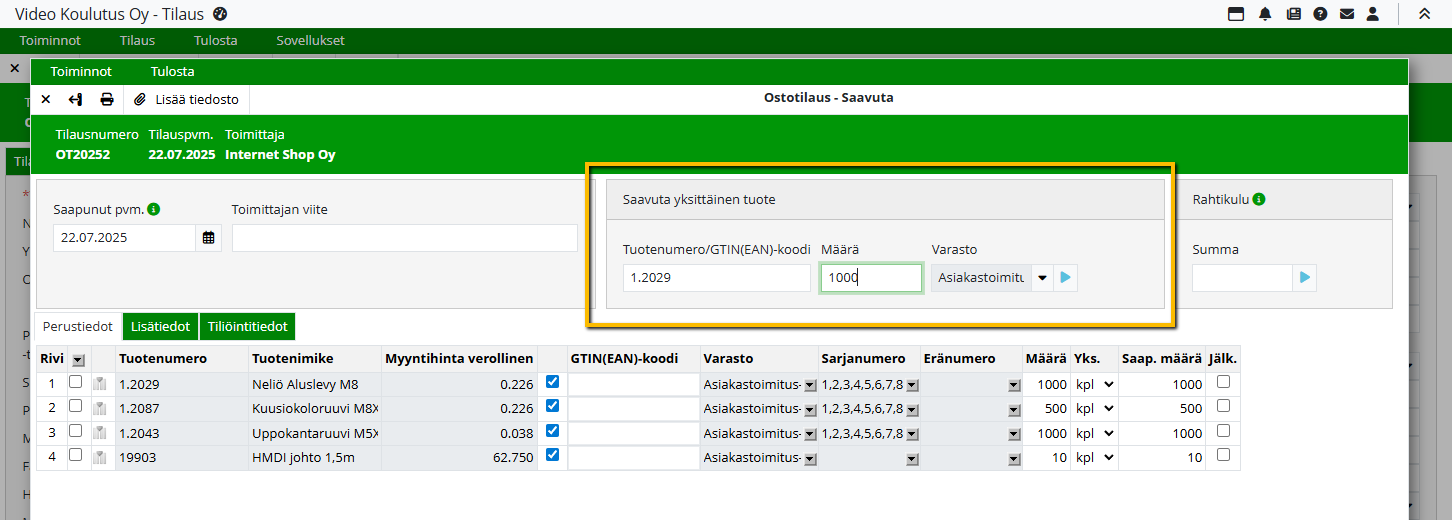Open the Sovellukset menu
Viewport: 1452px width, 520px height.
[310, 41]
